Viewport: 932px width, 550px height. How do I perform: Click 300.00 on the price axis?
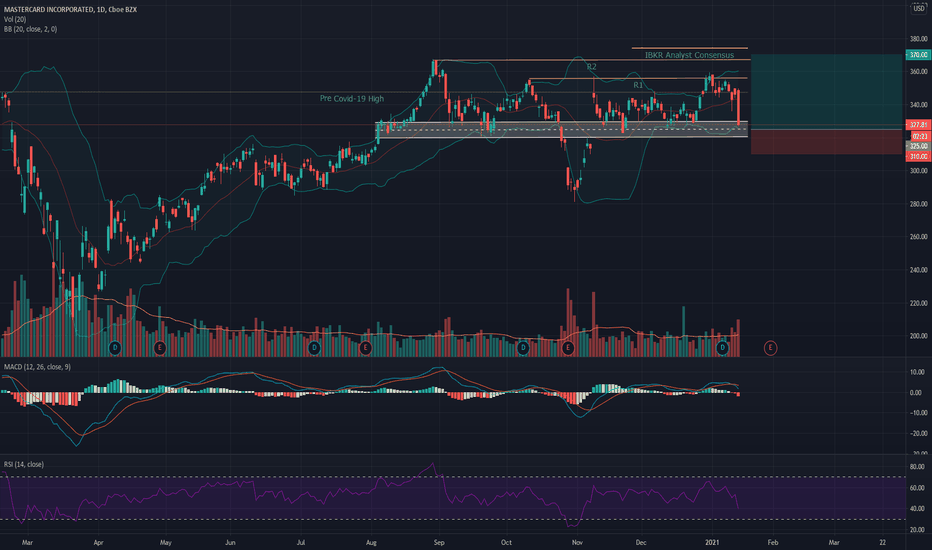[x=918, y=171]
